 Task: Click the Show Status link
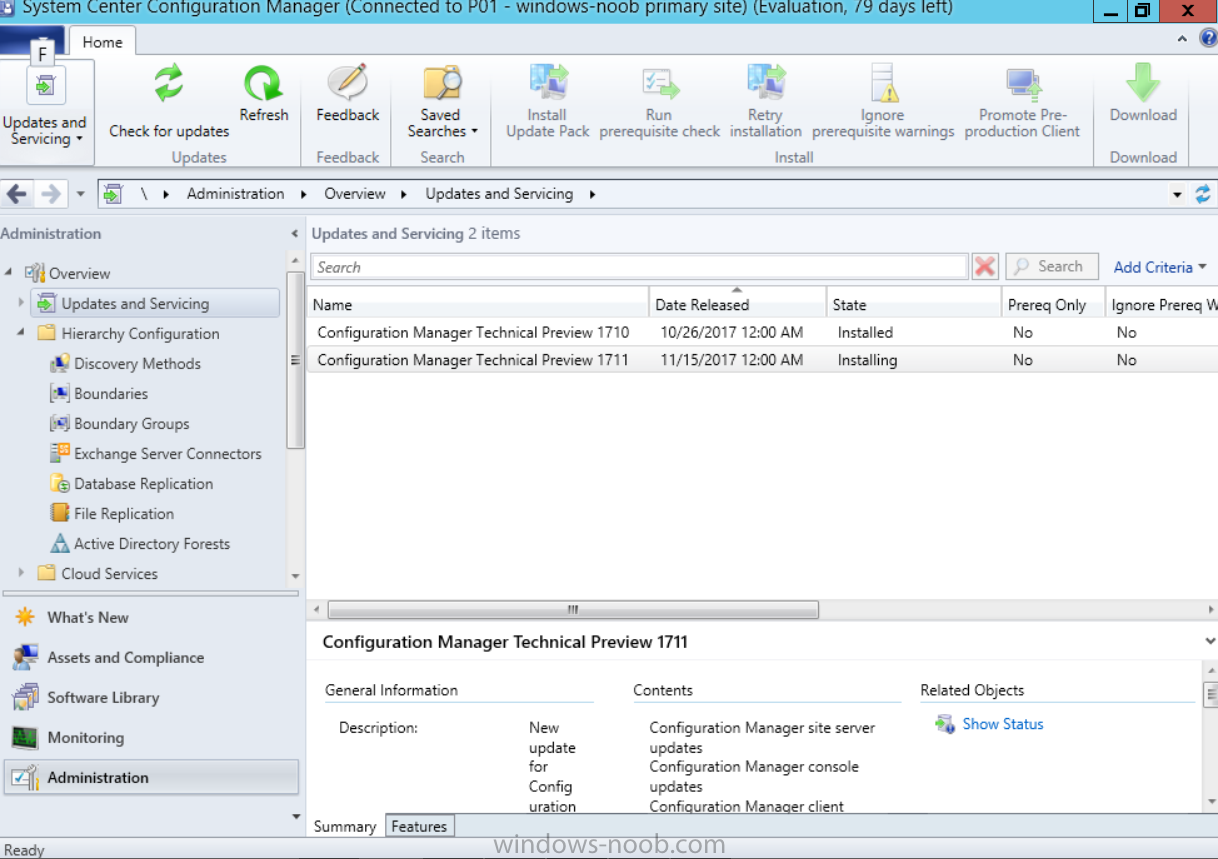(x=1003, y=724)
